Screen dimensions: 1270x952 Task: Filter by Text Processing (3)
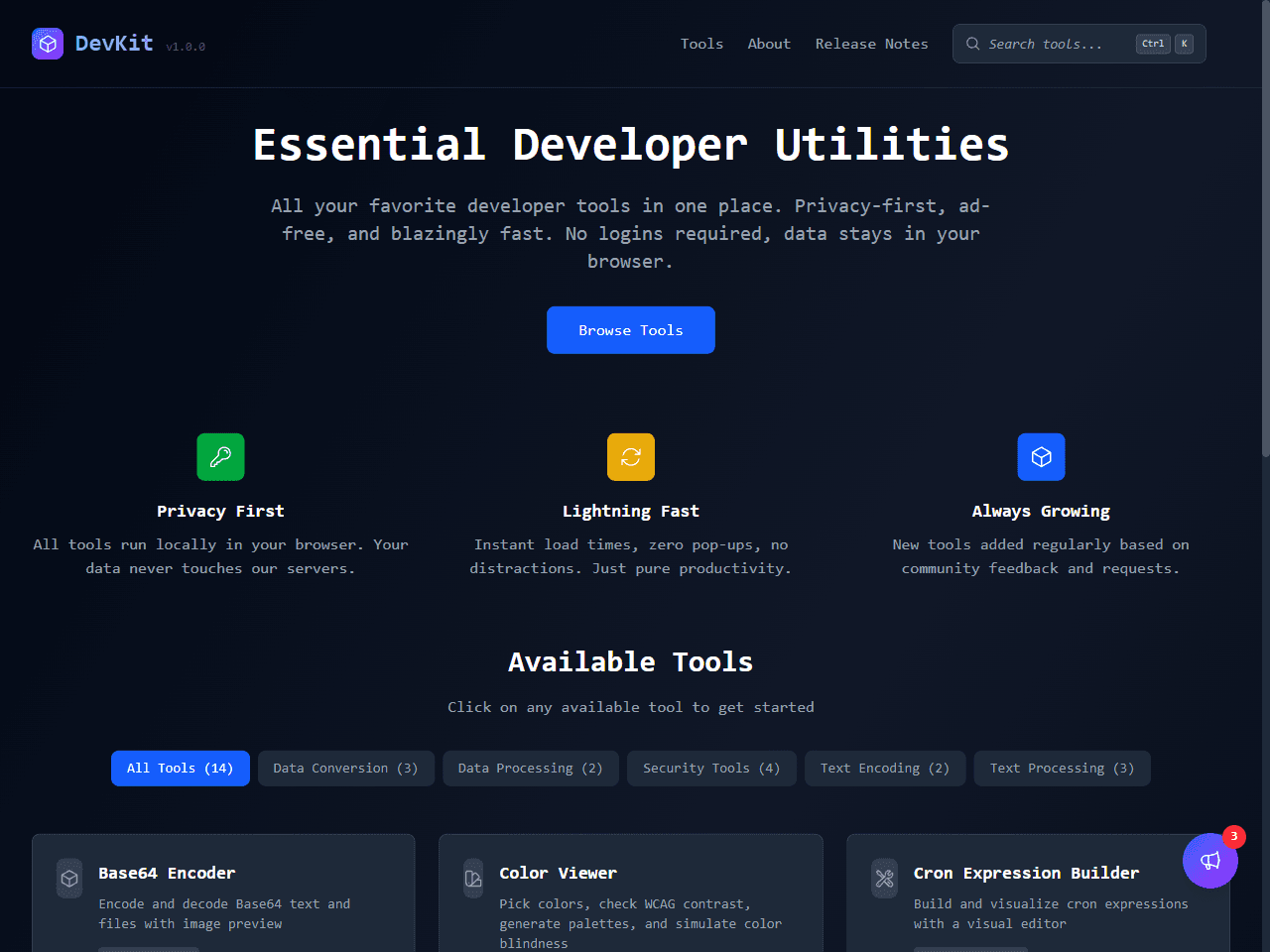click(x=1063, y=769)
